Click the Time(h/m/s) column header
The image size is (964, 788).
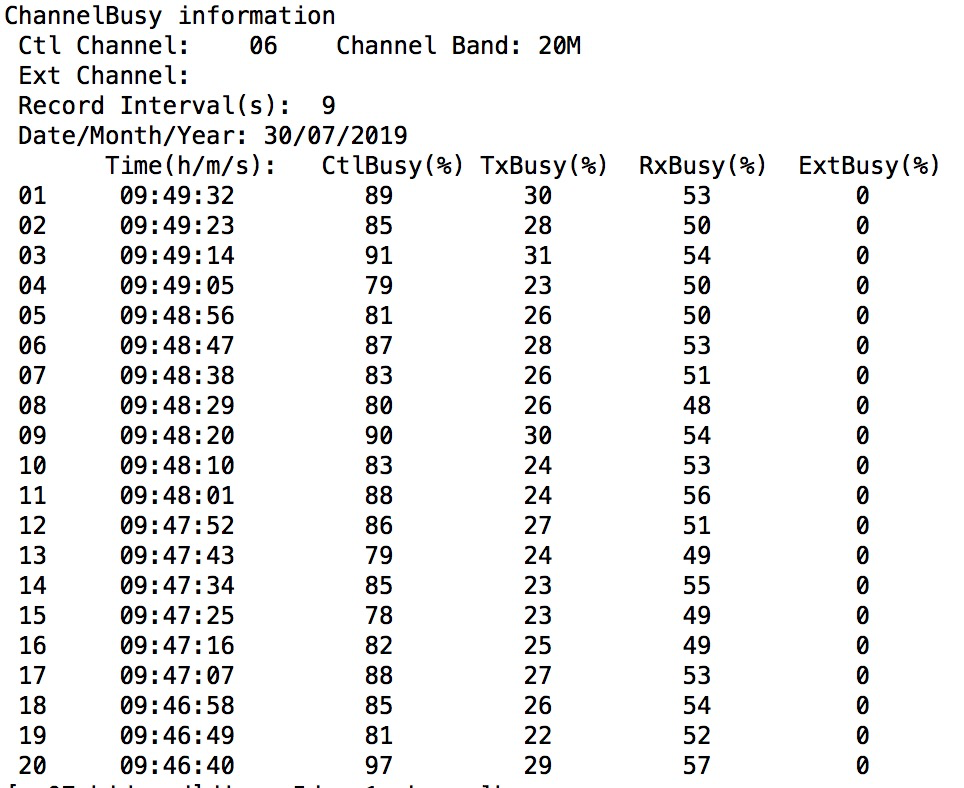click(x=190, y=166)
